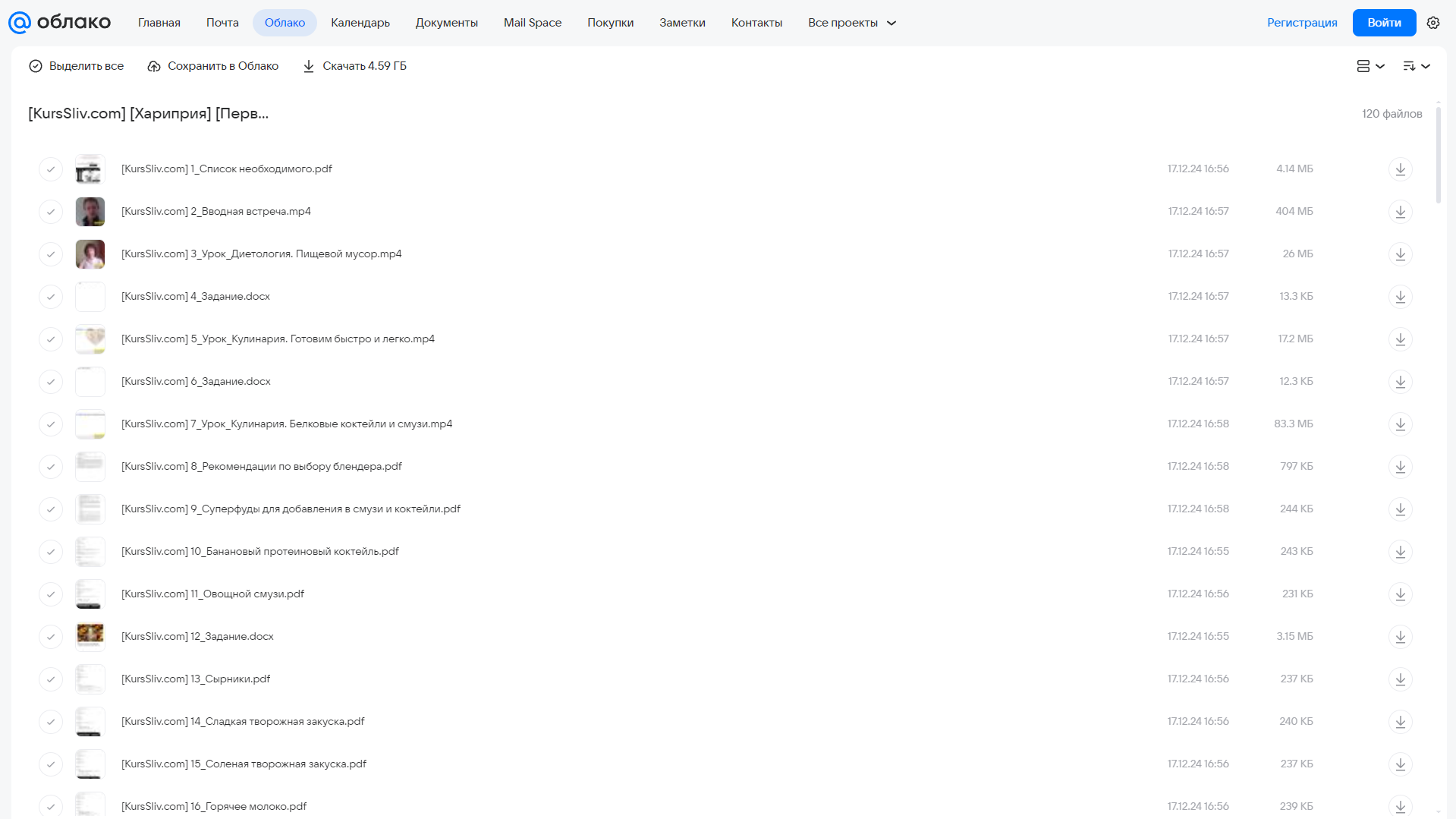
Task: Open the Календарь menu item
Action: point(360,23)
